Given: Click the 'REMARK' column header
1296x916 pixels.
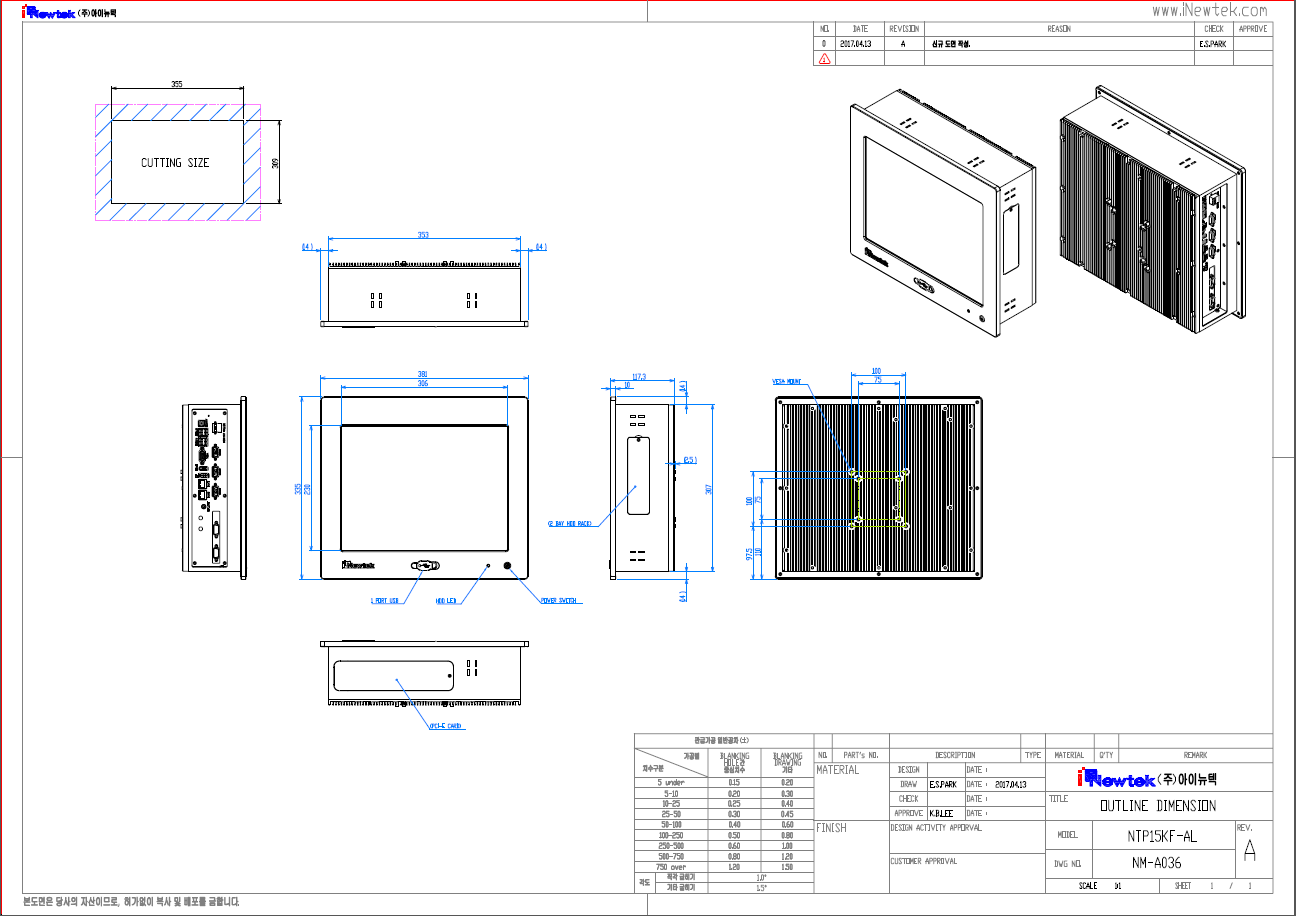Looking at the screenshot, I should point(1195,755).
